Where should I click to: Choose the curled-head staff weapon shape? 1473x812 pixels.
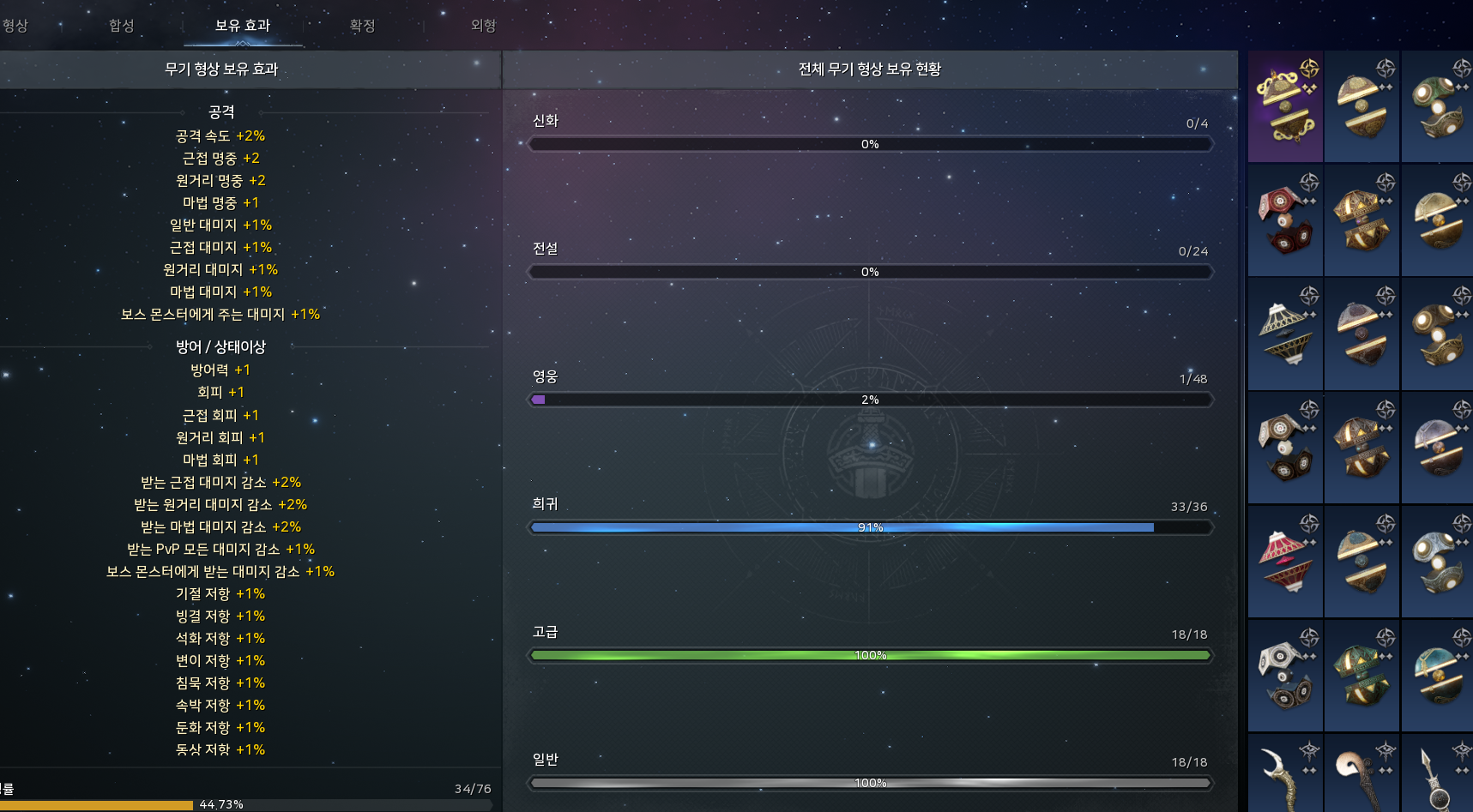tap(1361, 773)
